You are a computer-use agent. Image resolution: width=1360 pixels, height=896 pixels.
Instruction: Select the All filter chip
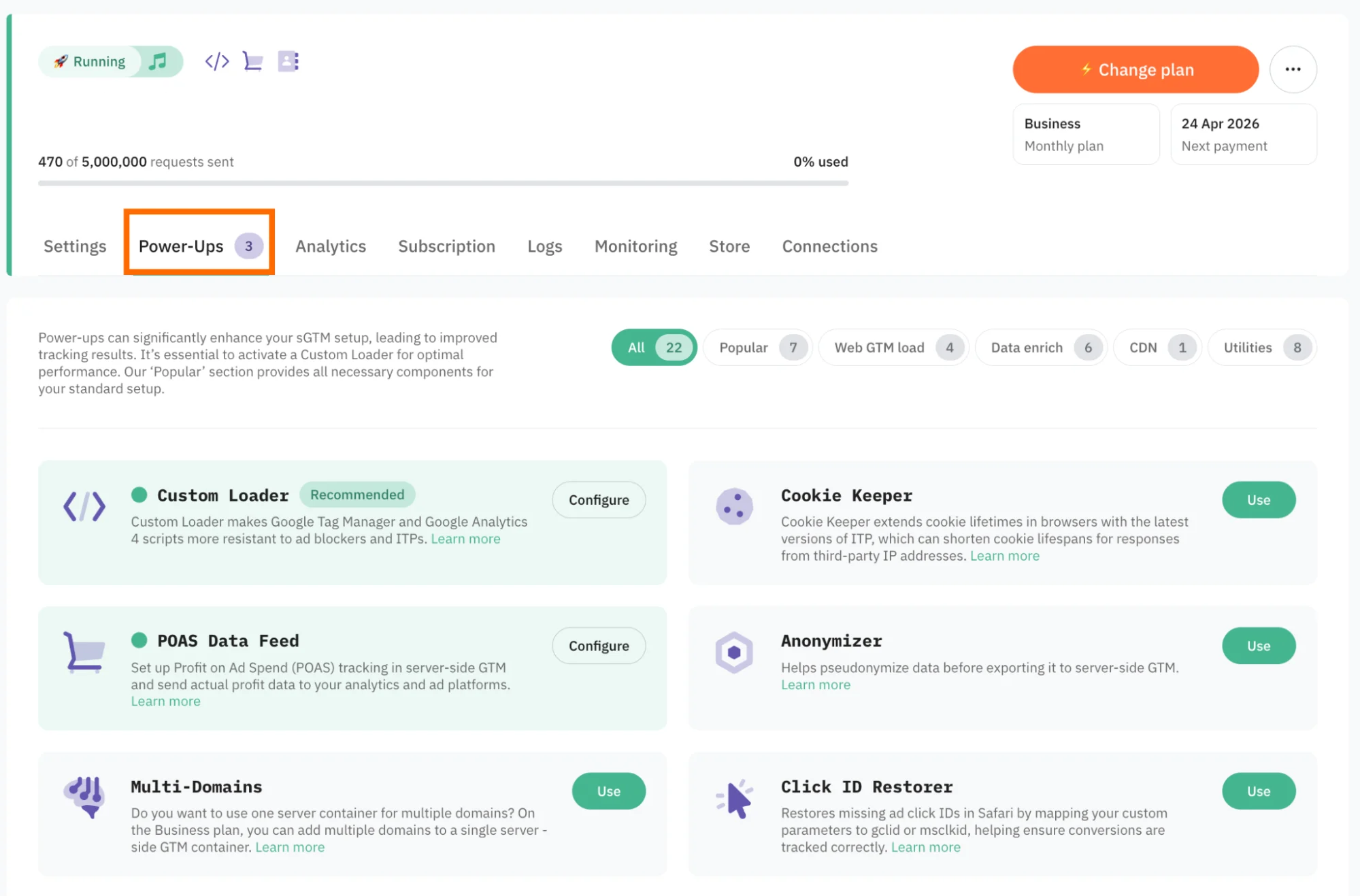(x=654, y=348)
